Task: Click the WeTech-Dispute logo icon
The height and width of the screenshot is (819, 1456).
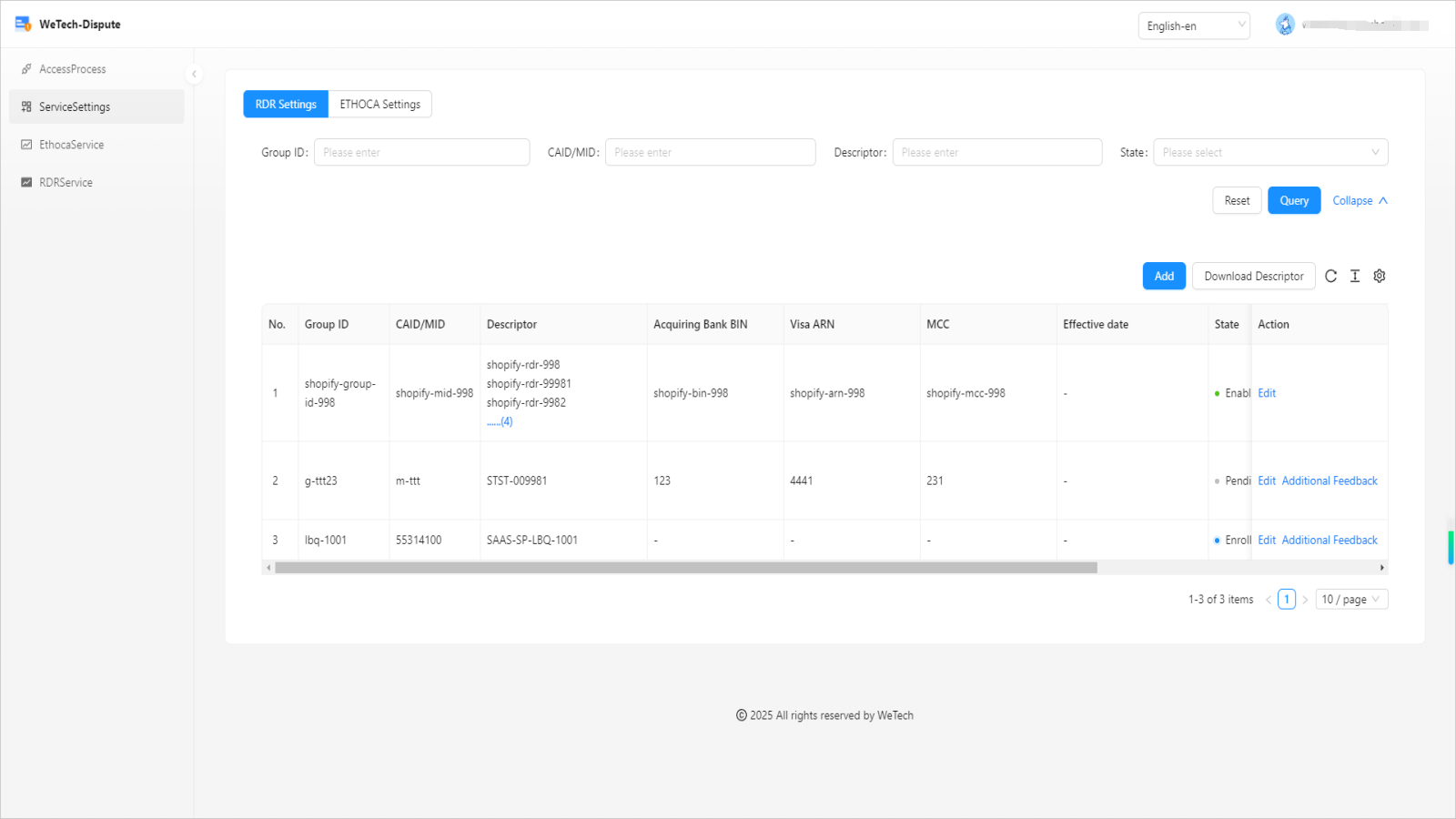Action: pyautogui.click(x=23, y=24)
